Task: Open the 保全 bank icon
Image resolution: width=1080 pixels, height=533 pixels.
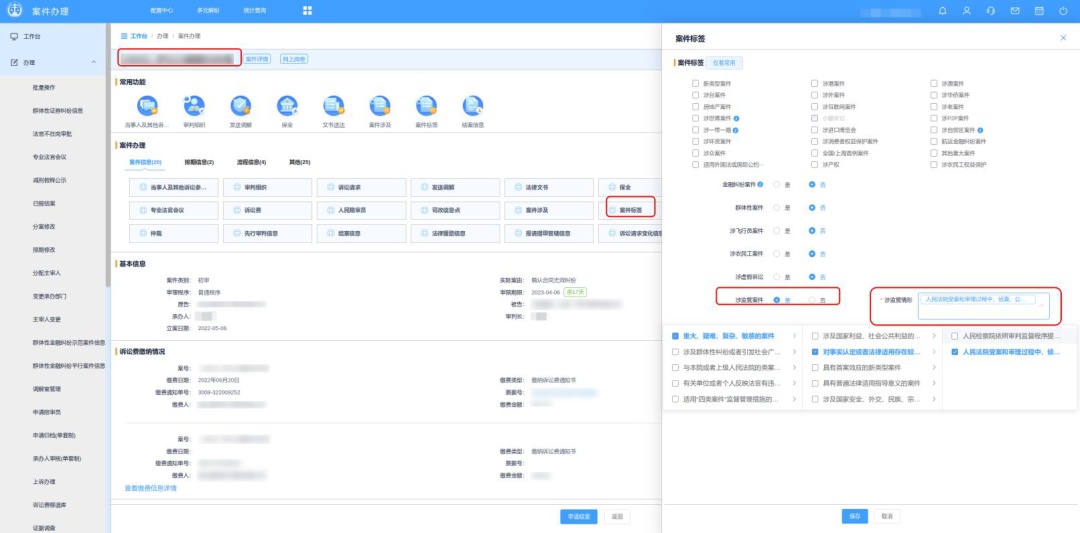Action: [287, 106]
